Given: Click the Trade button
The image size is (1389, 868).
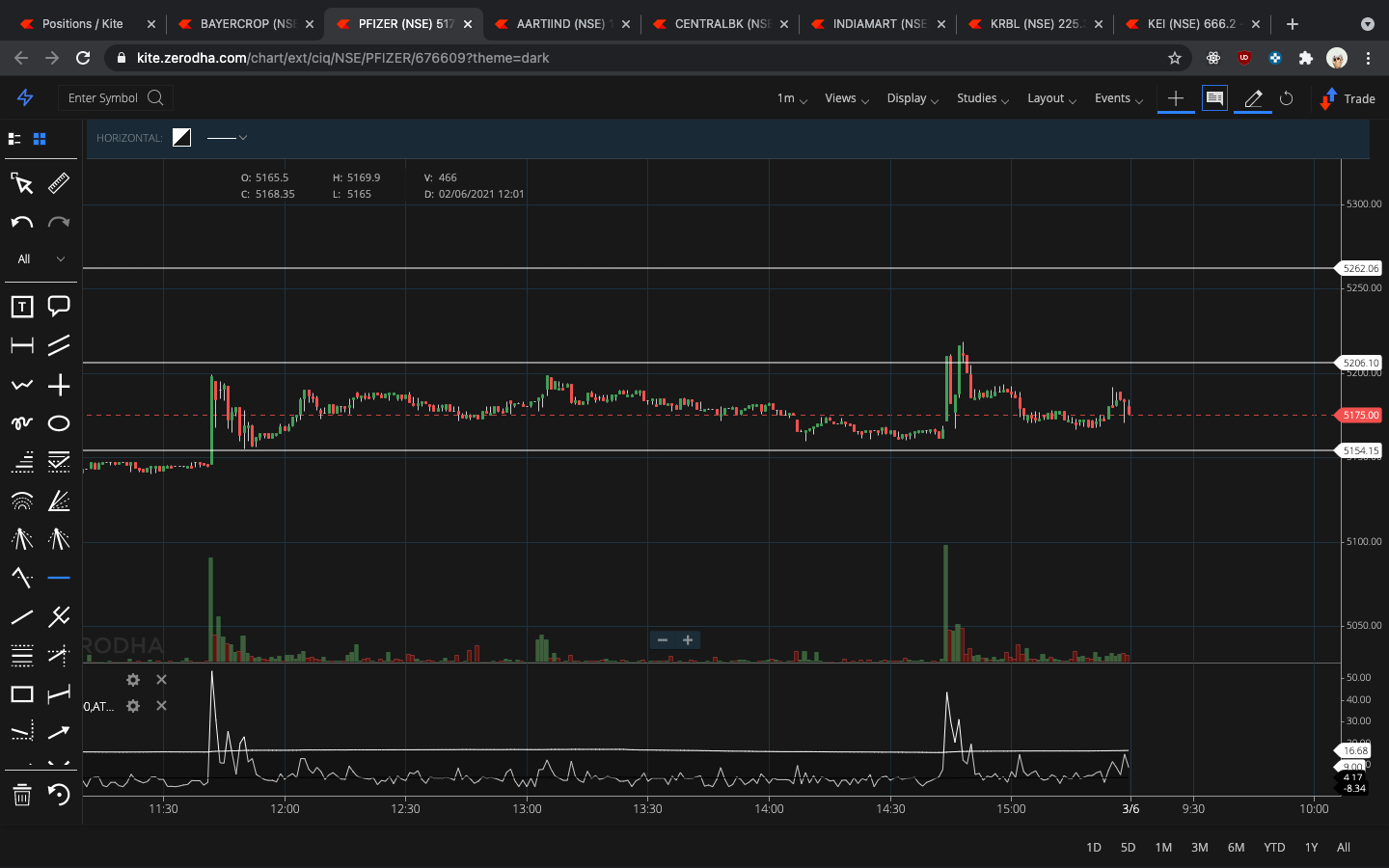Looking at the screenshot, I should pyautogui.click(x=1347, y=98).
